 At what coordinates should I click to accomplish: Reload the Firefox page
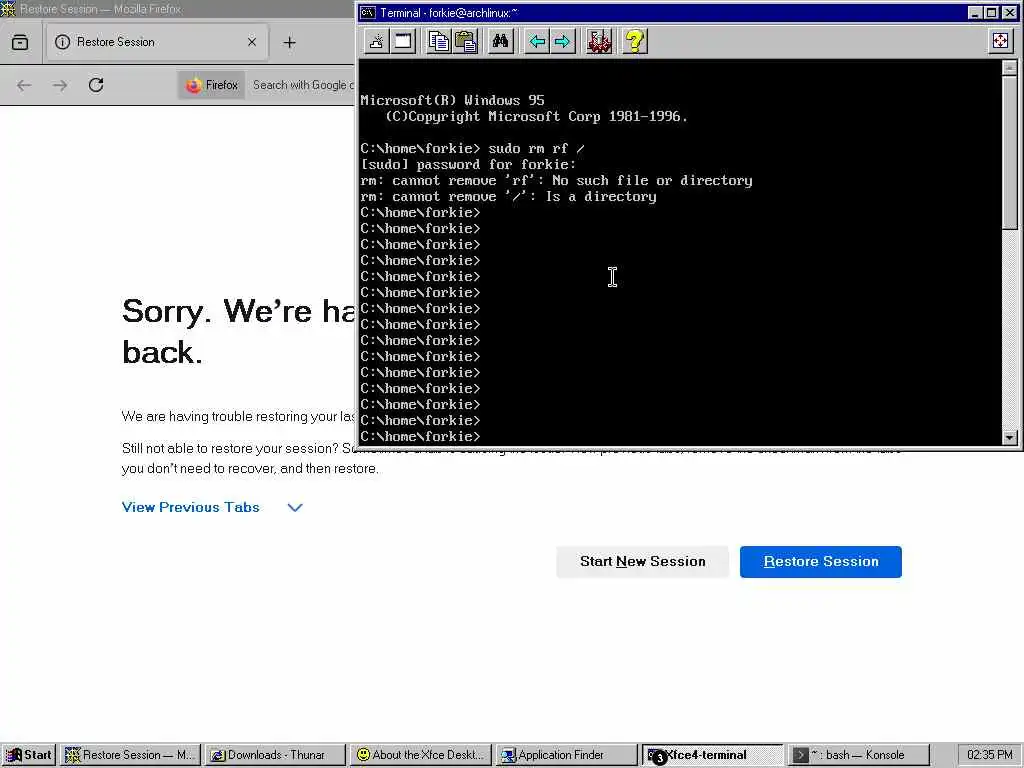click(96, 85)
